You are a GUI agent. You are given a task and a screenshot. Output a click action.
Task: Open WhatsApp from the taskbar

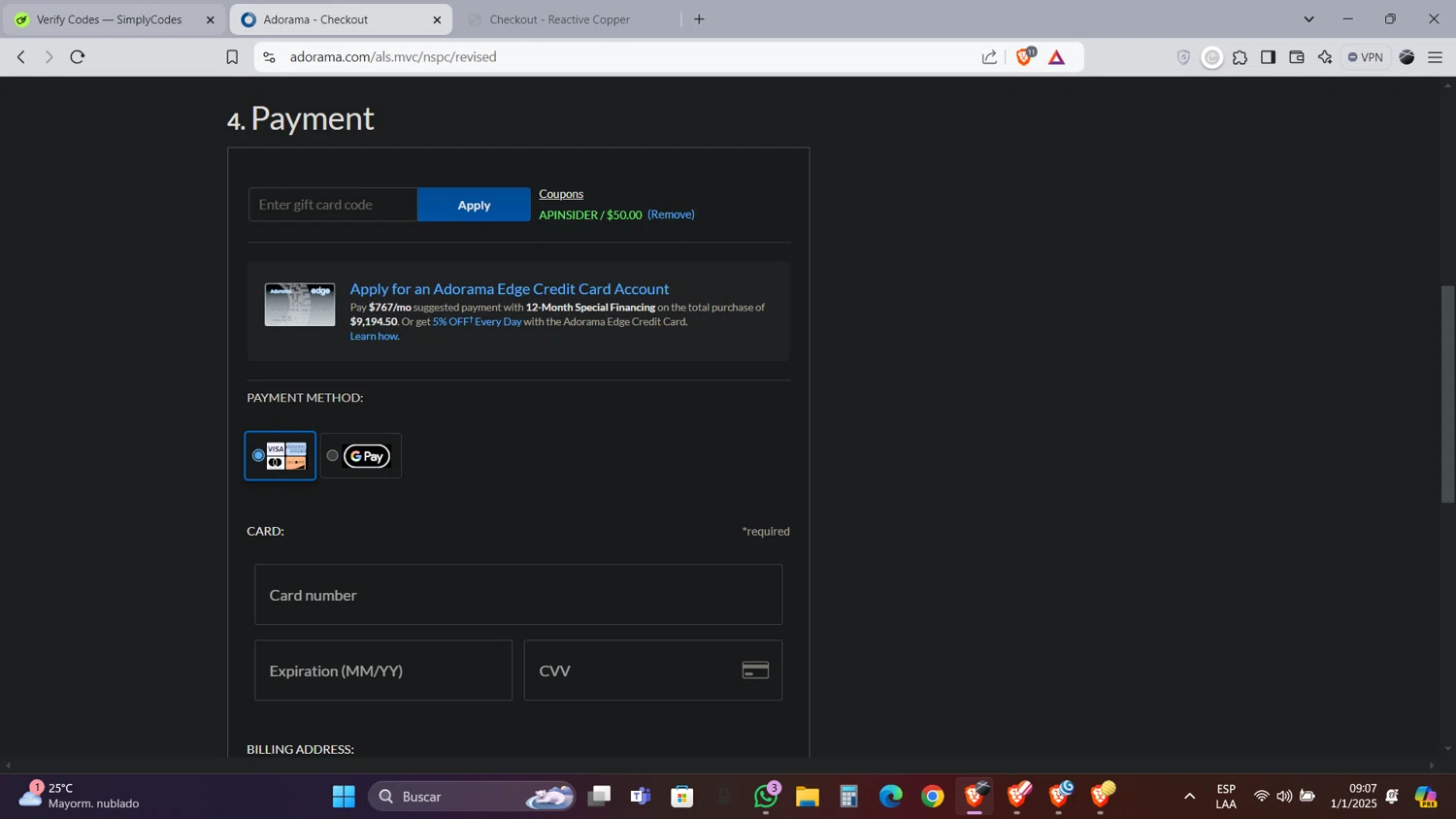[766, 797]
